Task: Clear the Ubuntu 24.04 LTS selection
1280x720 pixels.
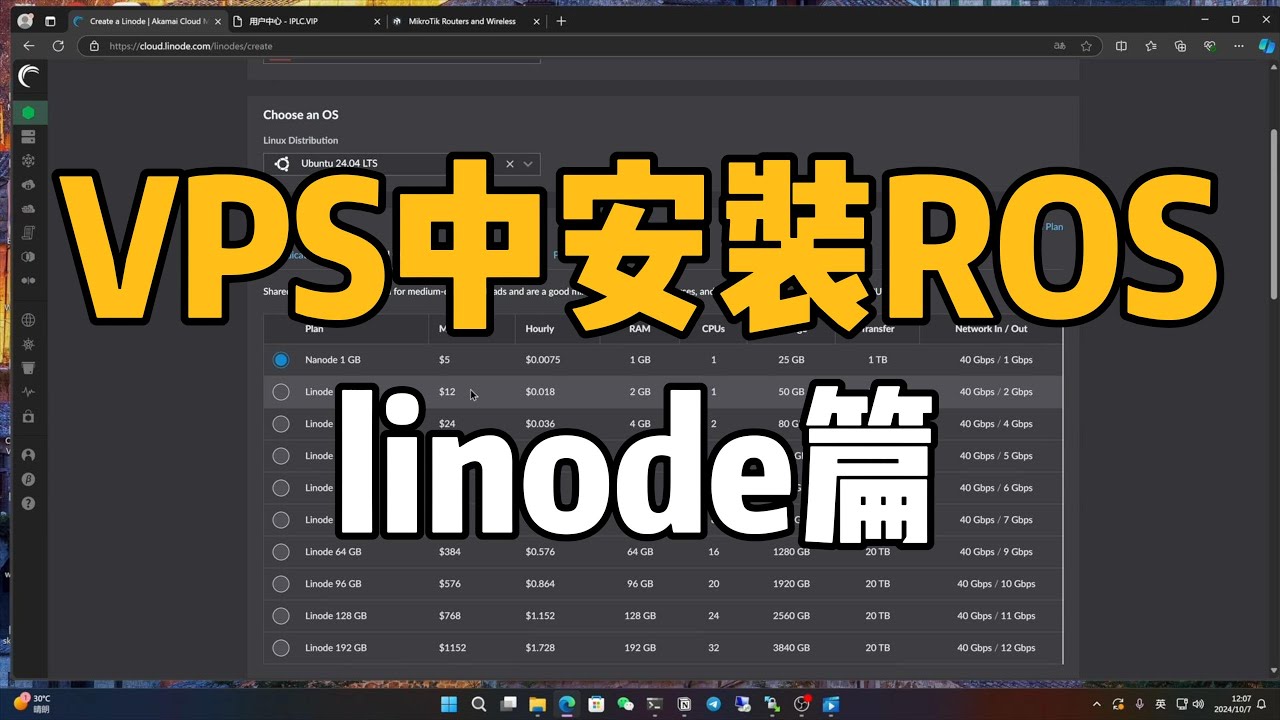Action: [510, 164]
